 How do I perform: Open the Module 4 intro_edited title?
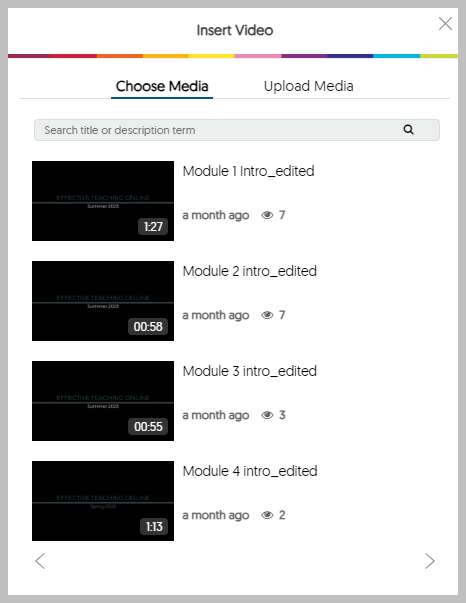pos(250,471)
